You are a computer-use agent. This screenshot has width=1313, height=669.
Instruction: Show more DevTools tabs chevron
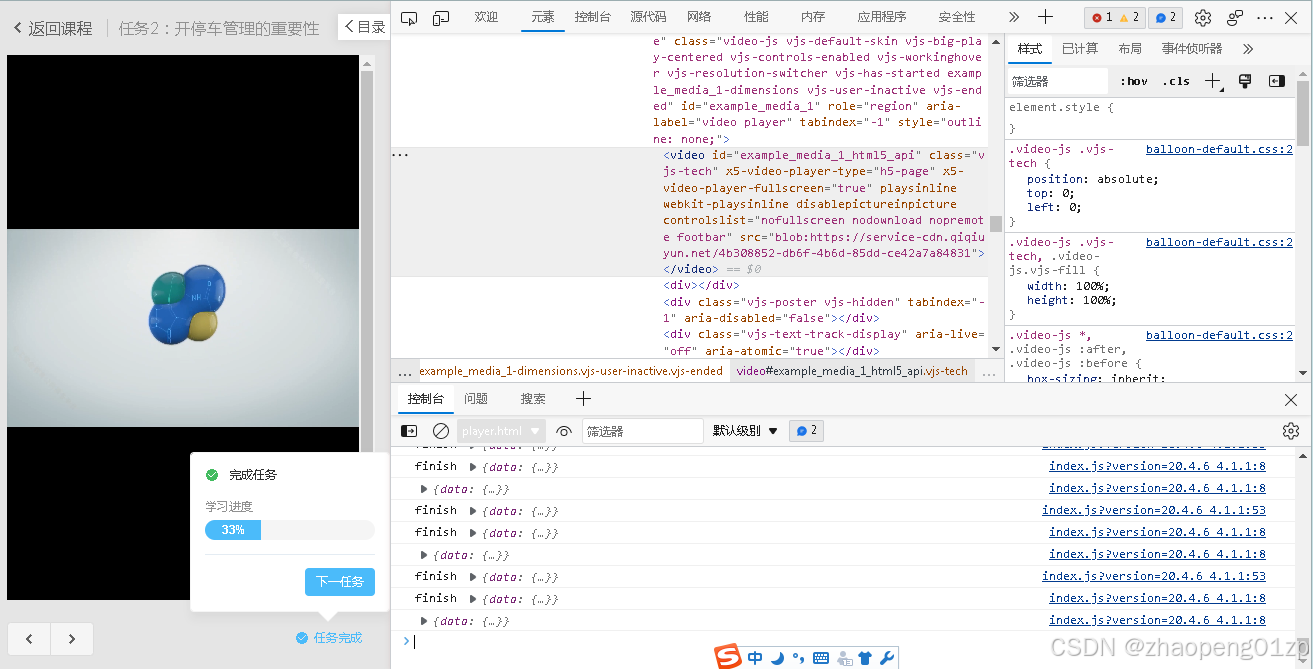(x=1014, y=17)
